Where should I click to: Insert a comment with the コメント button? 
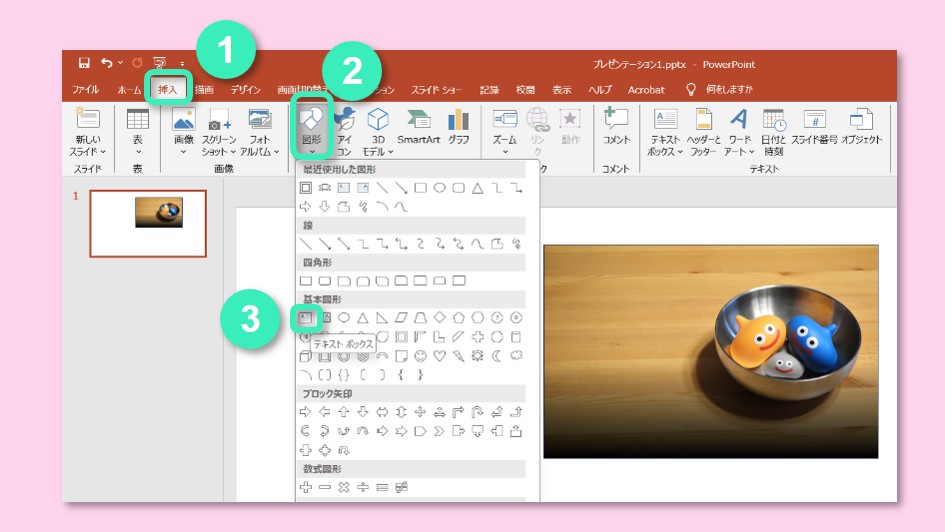(617, 127)
